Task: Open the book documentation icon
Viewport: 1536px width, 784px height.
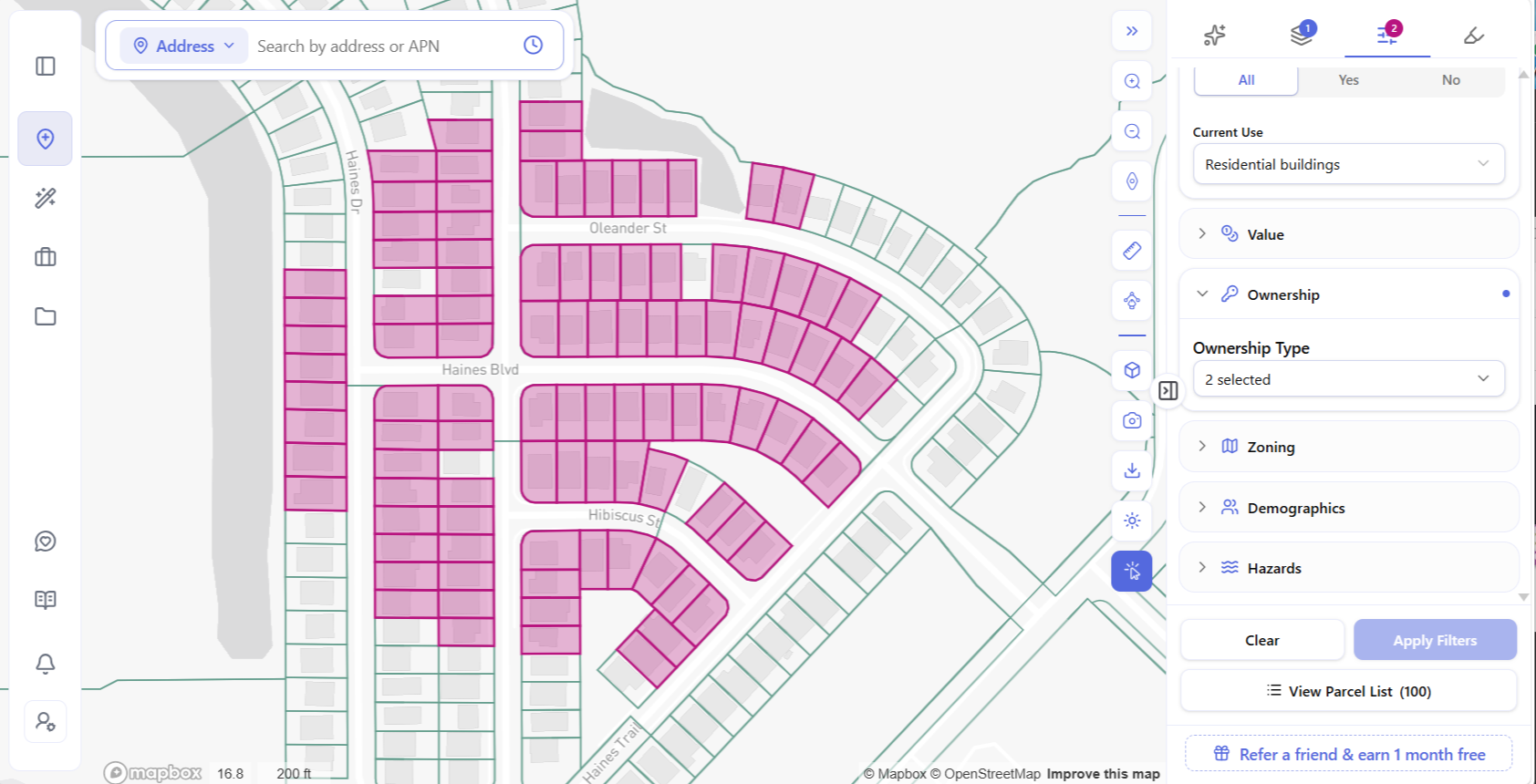Action: coord(45,600)
